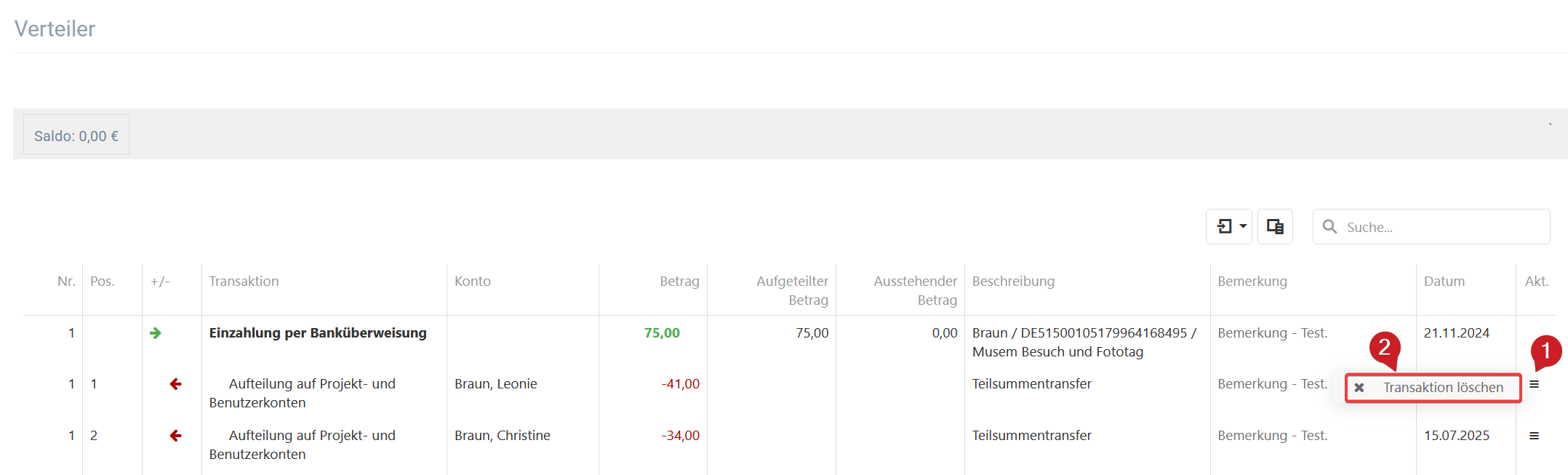
Task: Click red arrow in Braun, Christine row
Action: (x=175, y=436)
